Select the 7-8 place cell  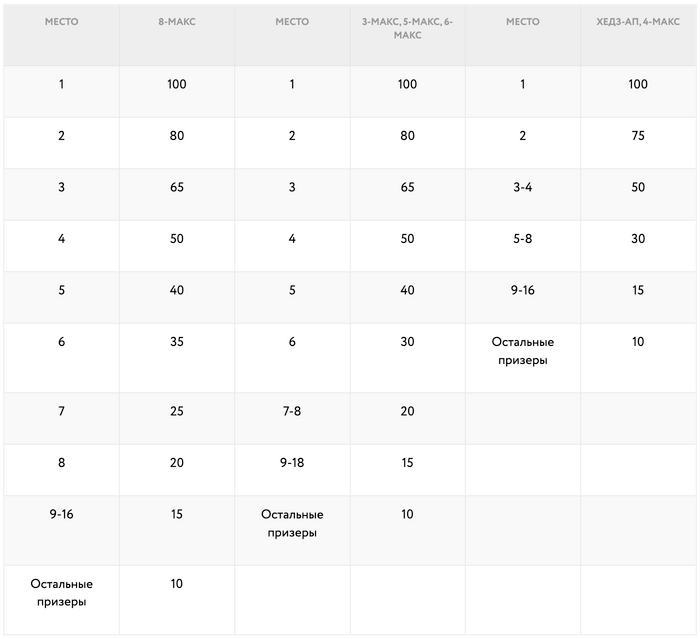[x=292, y=411]
